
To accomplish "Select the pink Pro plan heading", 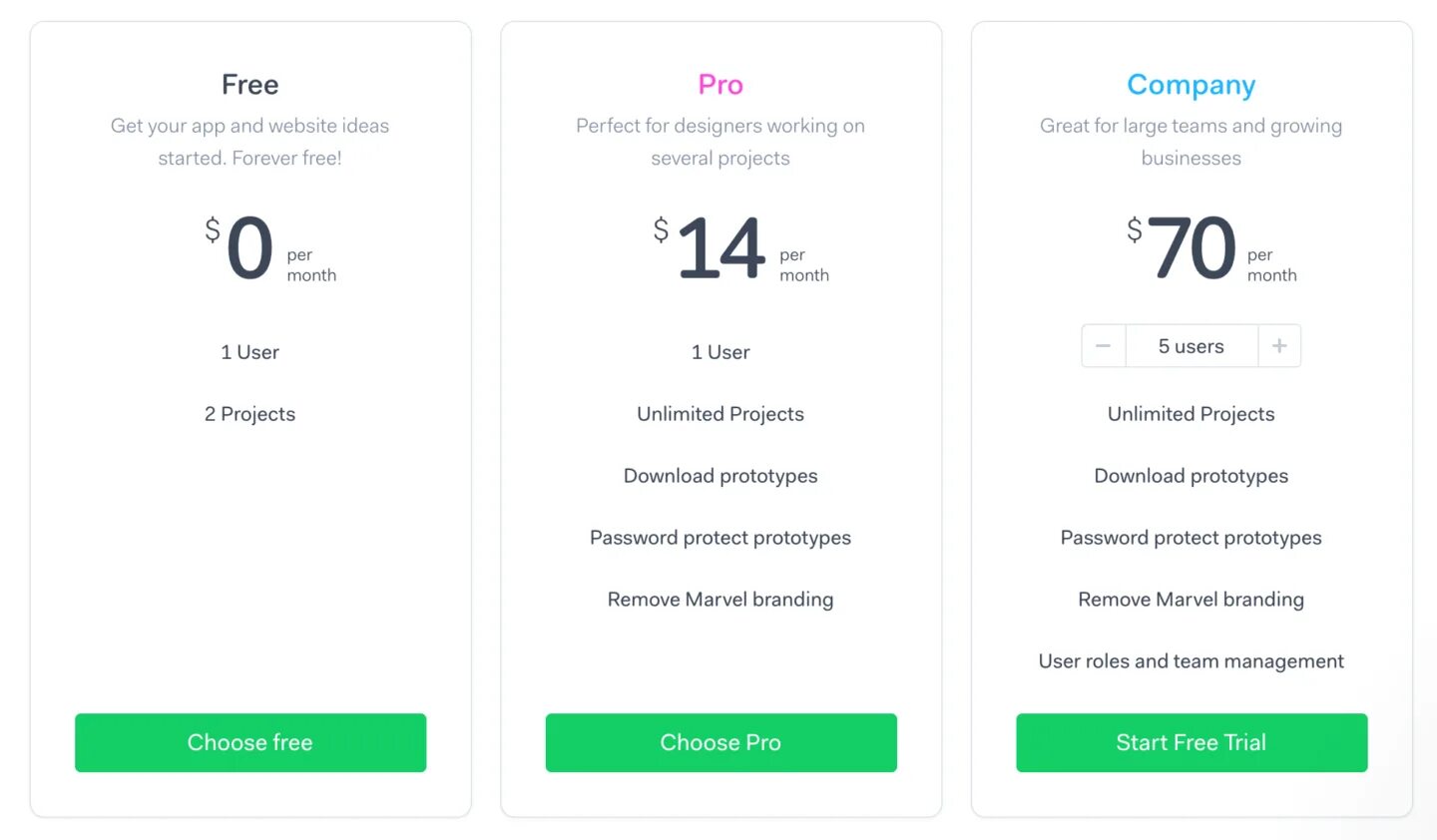I will (x=720, y=85).
